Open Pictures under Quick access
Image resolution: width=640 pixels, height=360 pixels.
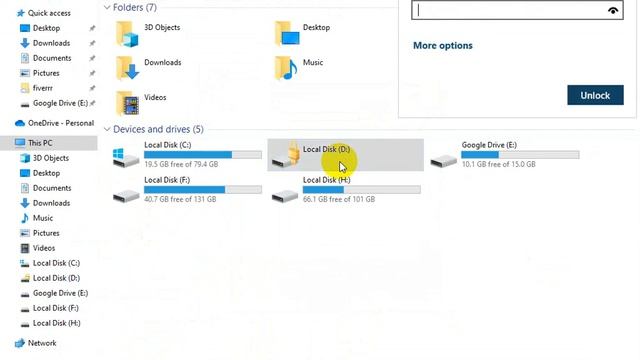coord(46,73)
